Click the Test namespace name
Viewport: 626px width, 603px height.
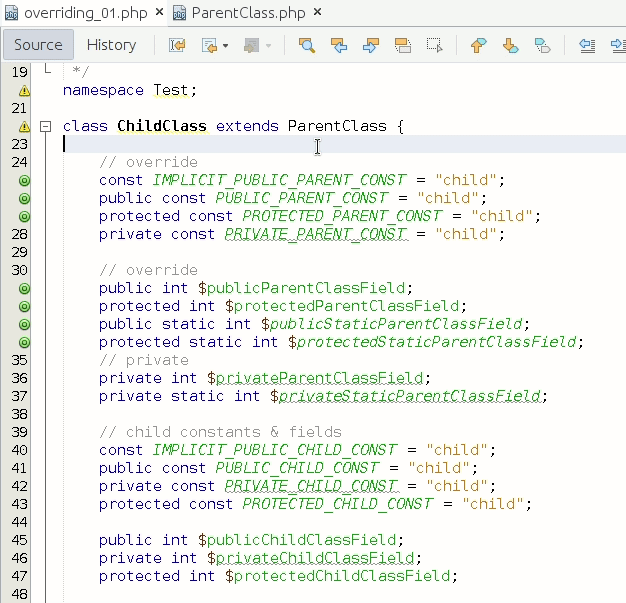171,90
